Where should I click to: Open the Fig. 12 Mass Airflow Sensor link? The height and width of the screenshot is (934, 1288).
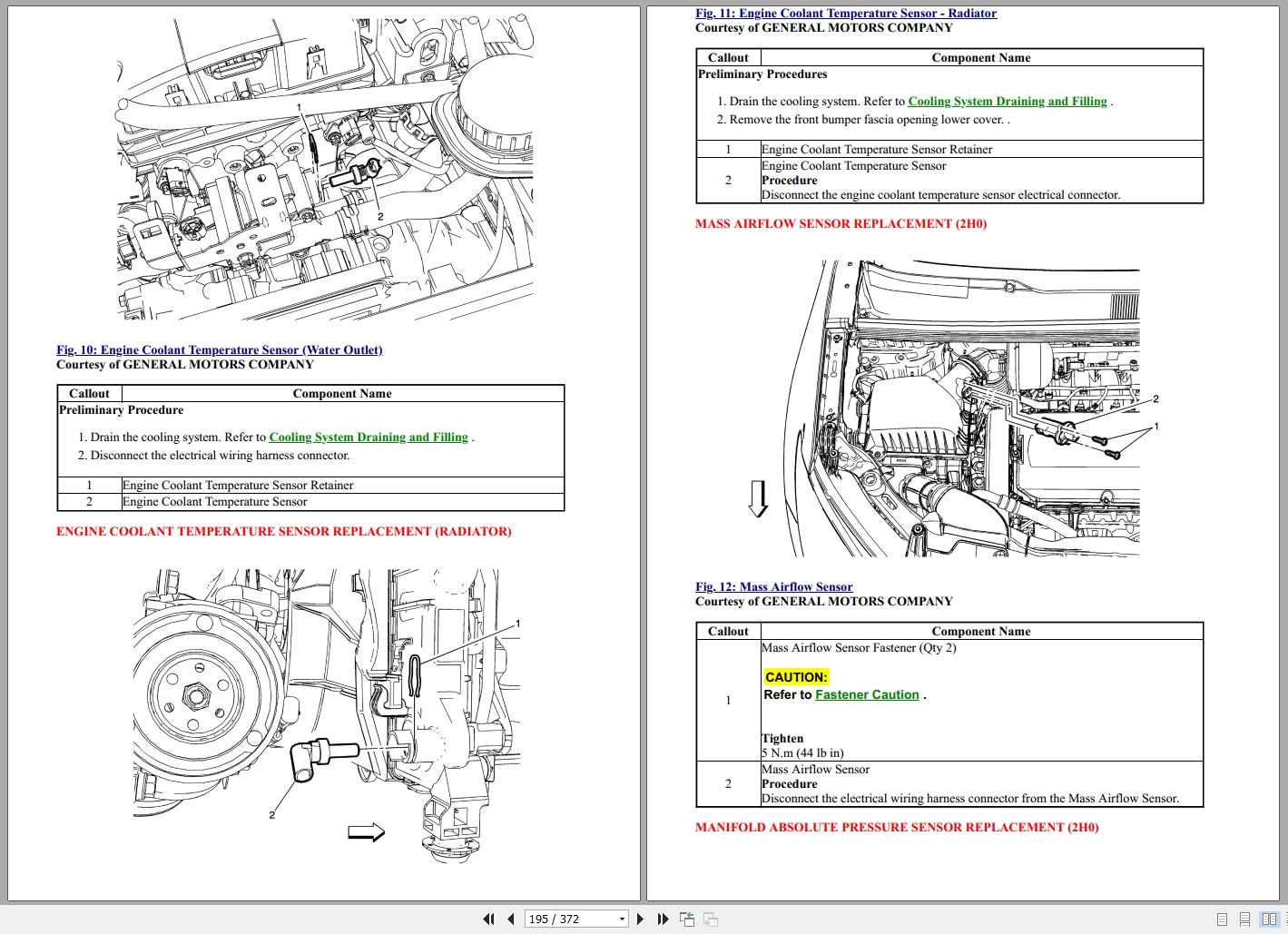point(773,586)
